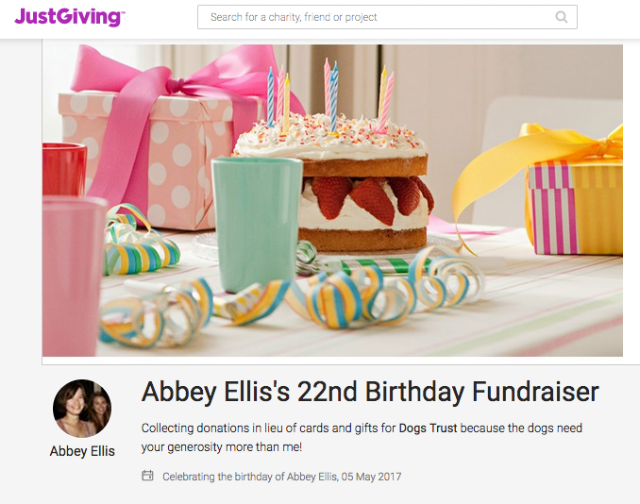Click the search magnifier icon

pos(562,17)
